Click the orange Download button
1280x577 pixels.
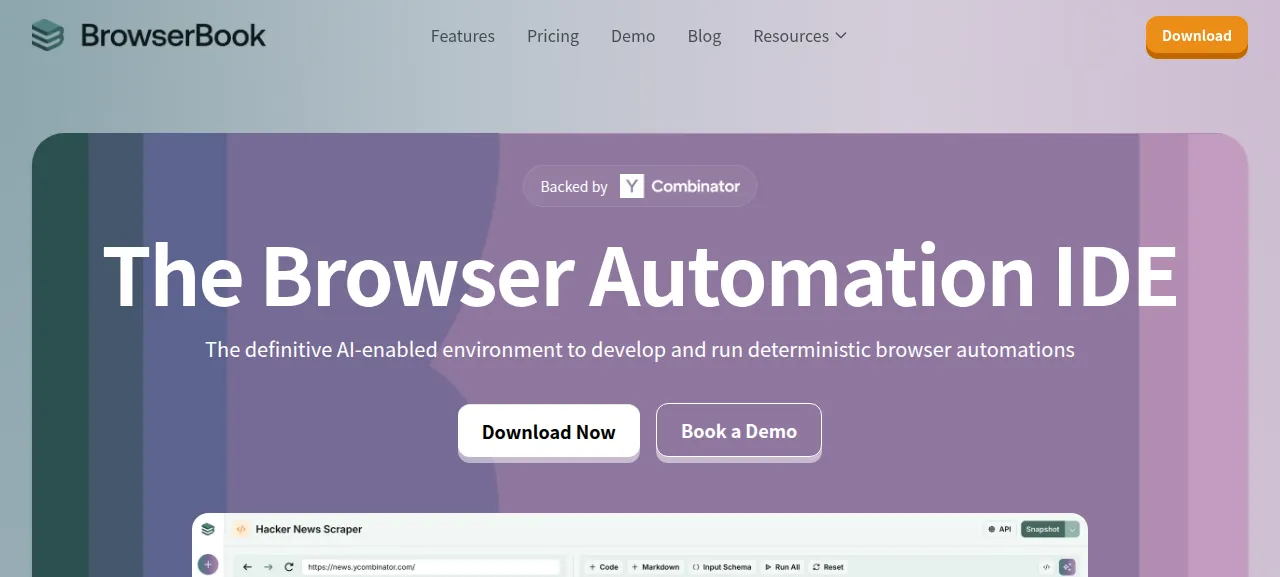point(1197,36)
